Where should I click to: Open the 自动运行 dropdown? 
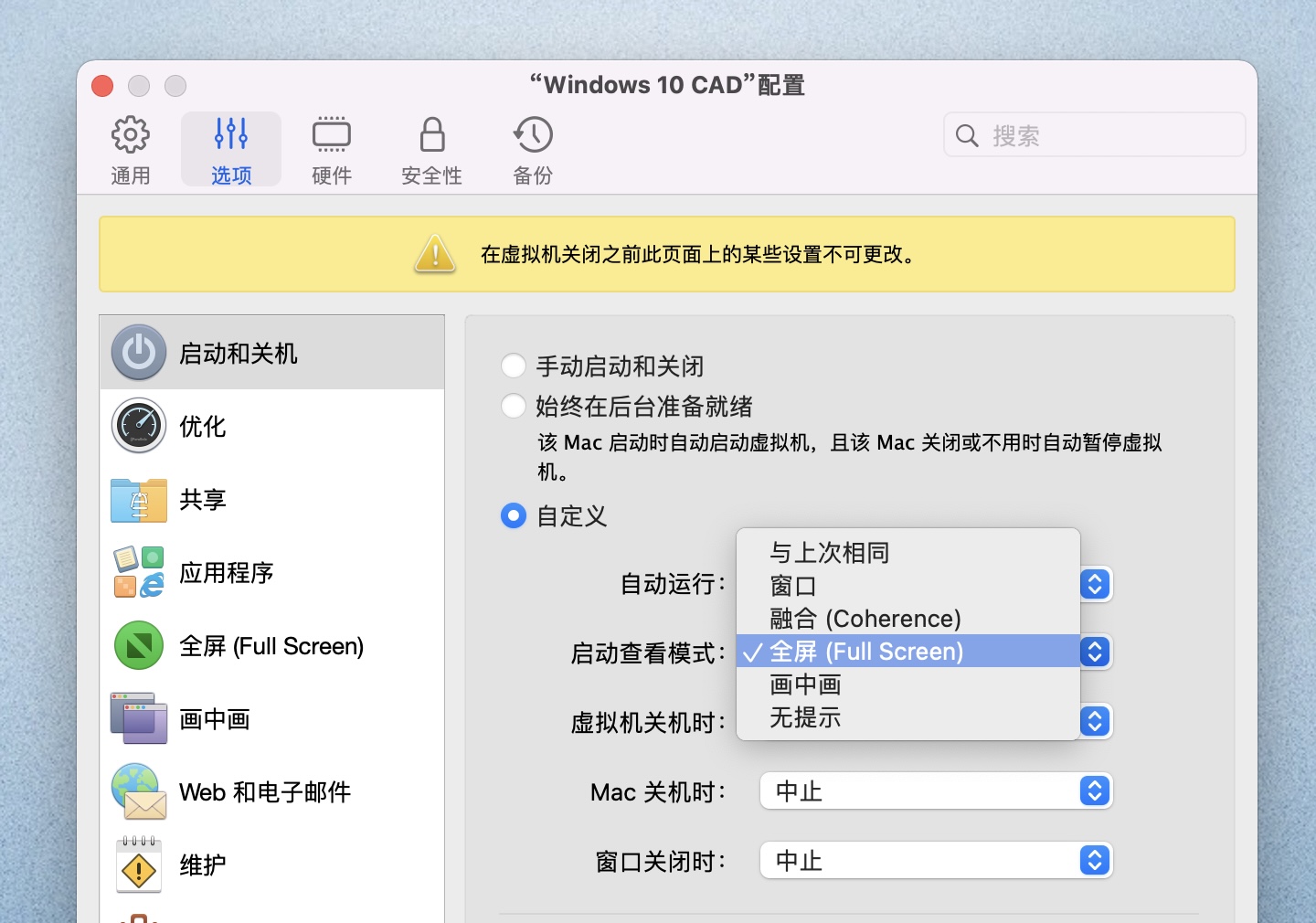1095,584
